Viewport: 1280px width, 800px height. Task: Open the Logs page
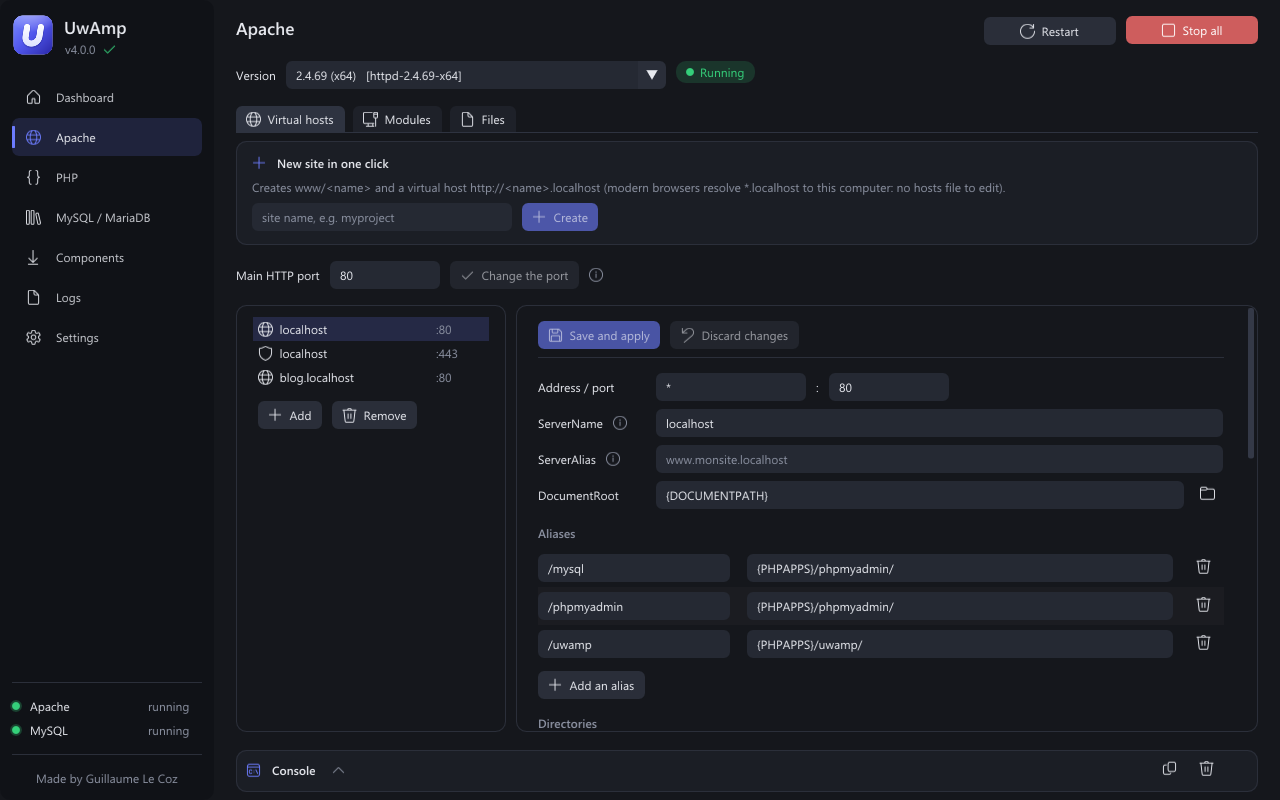click(107, 298)
